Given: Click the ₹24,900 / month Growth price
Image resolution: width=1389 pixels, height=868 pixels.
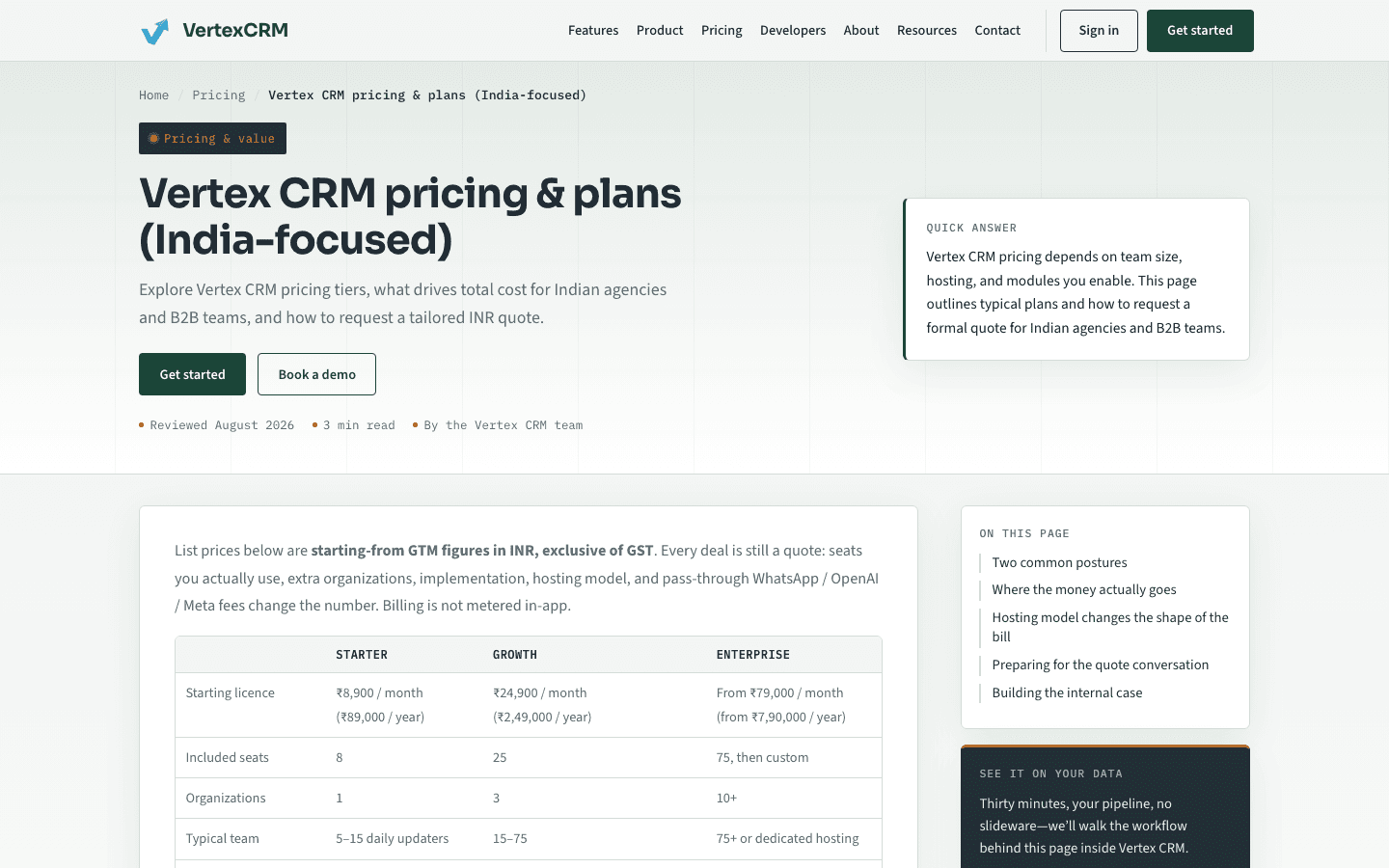Looking at the screenshot, I should (539, 692).
